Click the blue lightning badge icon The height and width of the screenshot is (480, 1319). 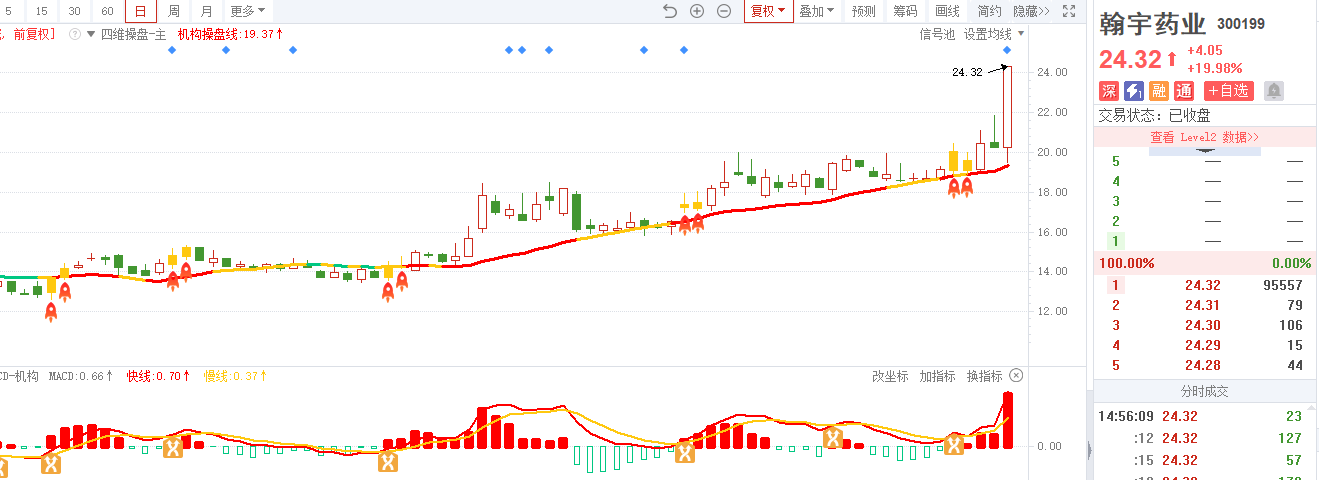(x=1134, y=91)
